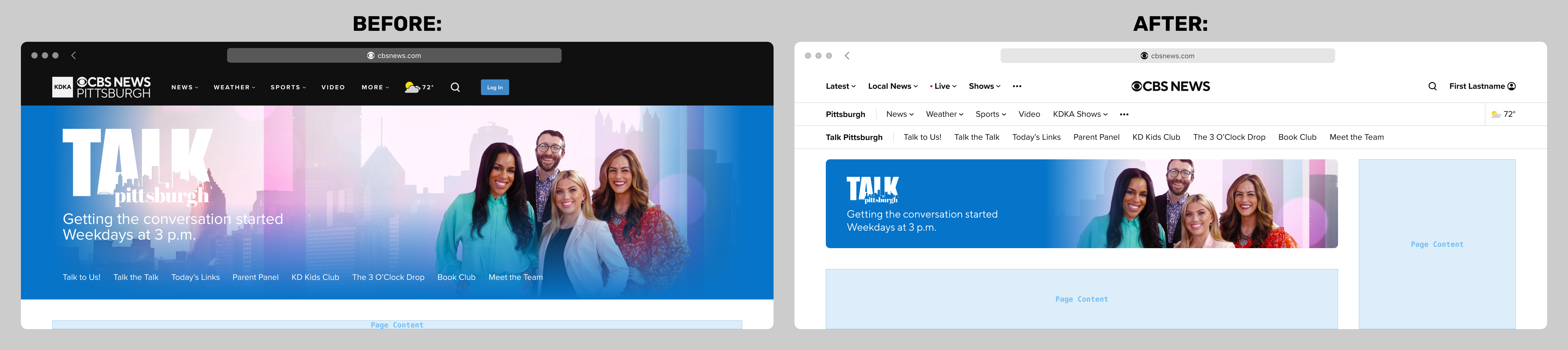Open the Shows dropdown in the After header
The height and width of the screenshot is (350, 1568).
click(x=984, y=86)
